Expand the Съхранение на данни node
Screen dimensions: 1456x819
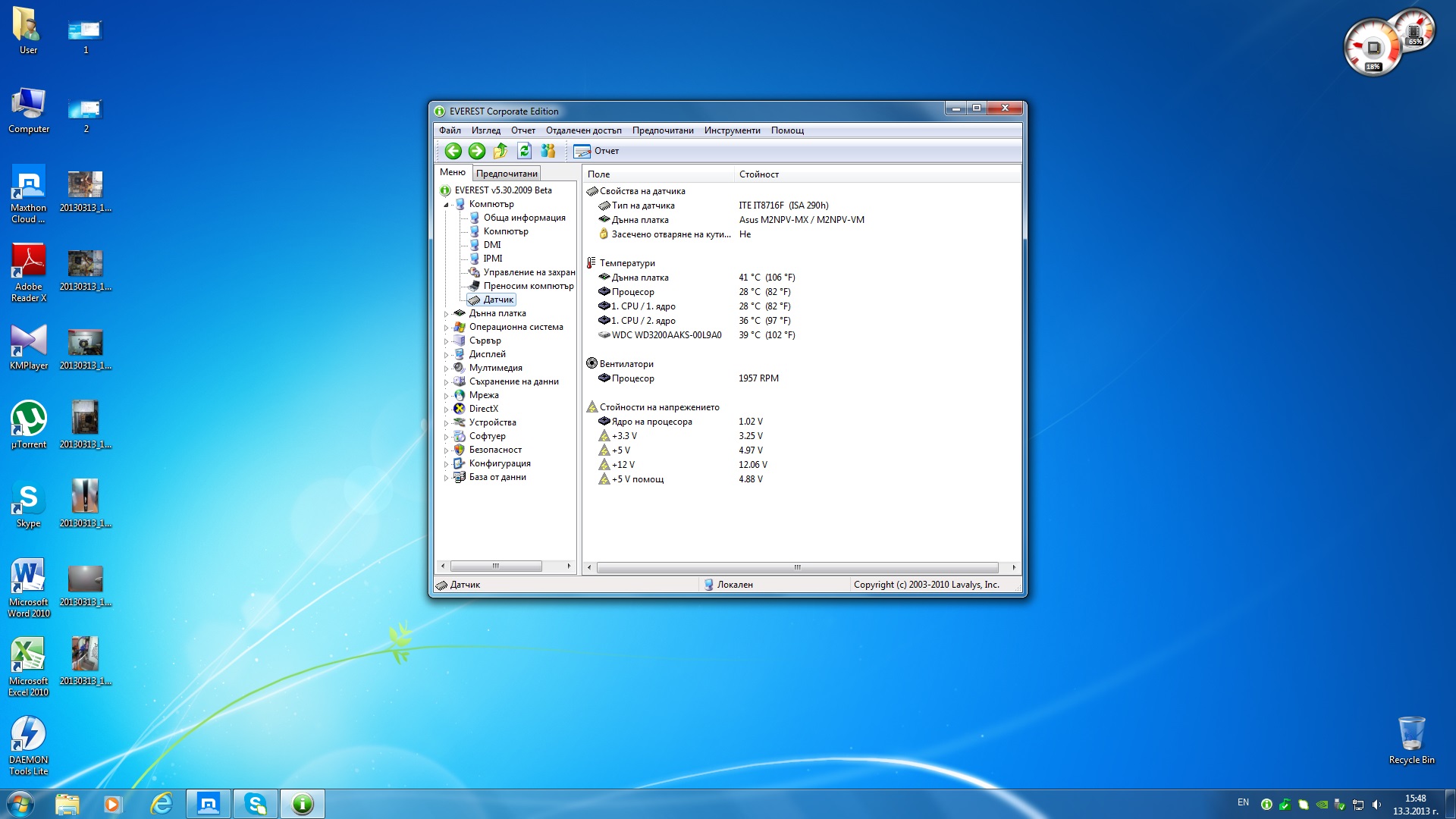click(447, 381)
